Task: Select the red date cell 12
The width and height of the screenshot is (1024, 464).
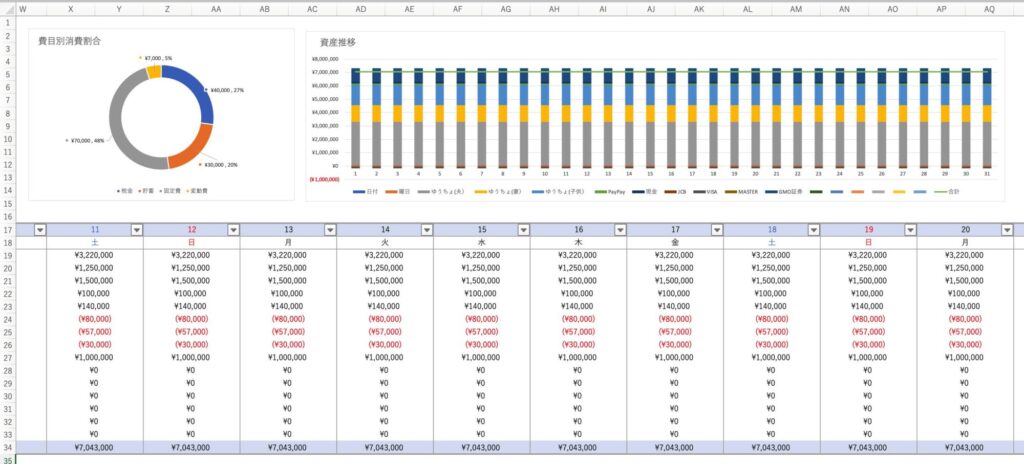Action: tap(191, 230)
